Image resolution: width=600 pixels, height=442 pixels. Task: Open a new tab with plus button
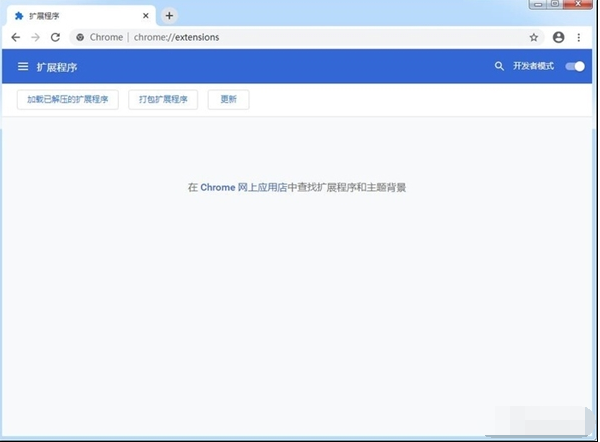coord(170,16)
